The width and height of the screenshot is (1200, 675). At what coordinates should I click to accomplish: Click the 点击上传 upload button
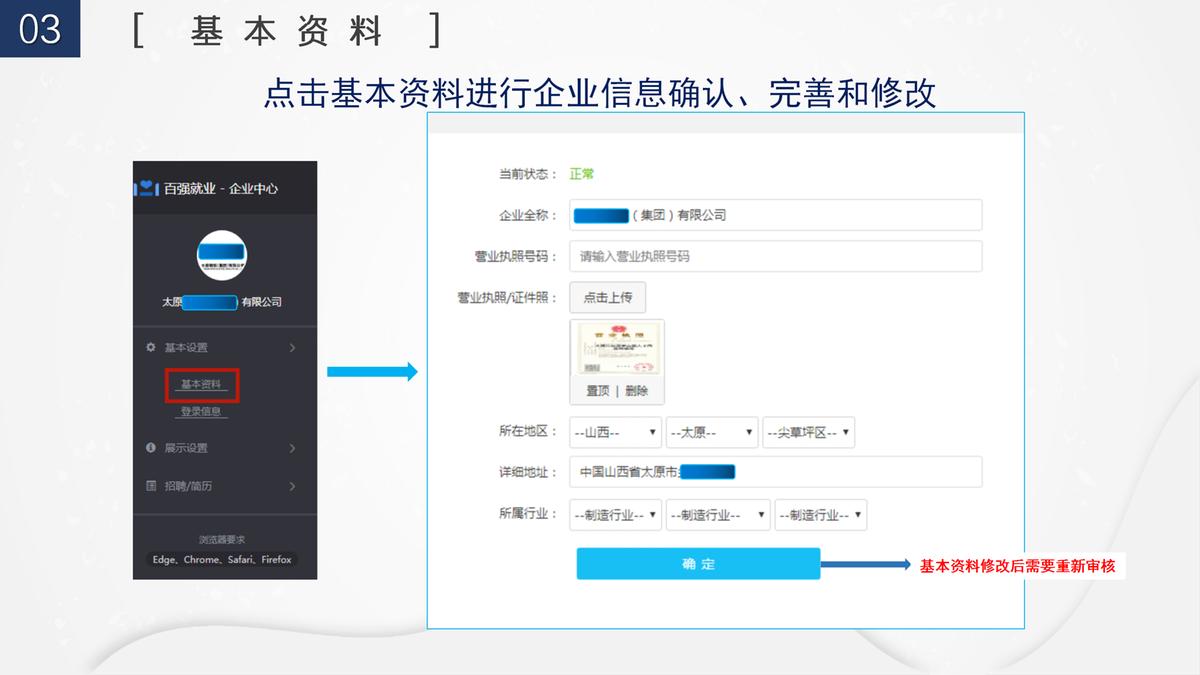(x=608, y=297)
